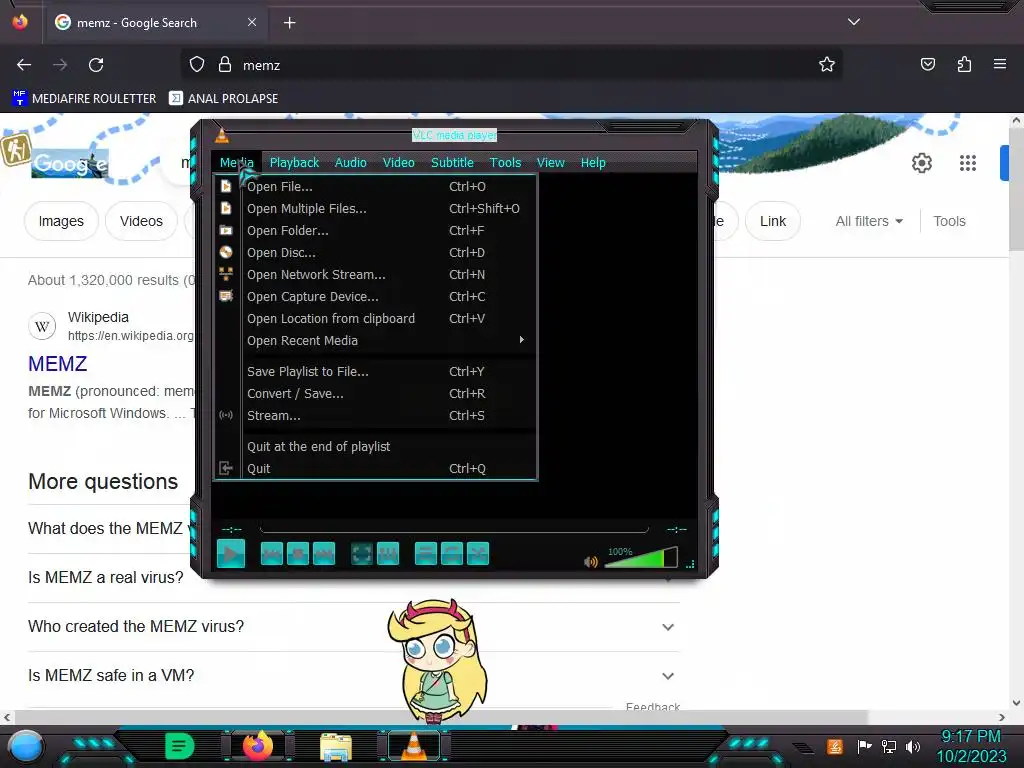Click taskbar system volume icon
This screenshot has width=1024, height=768.
pos(912,746)
